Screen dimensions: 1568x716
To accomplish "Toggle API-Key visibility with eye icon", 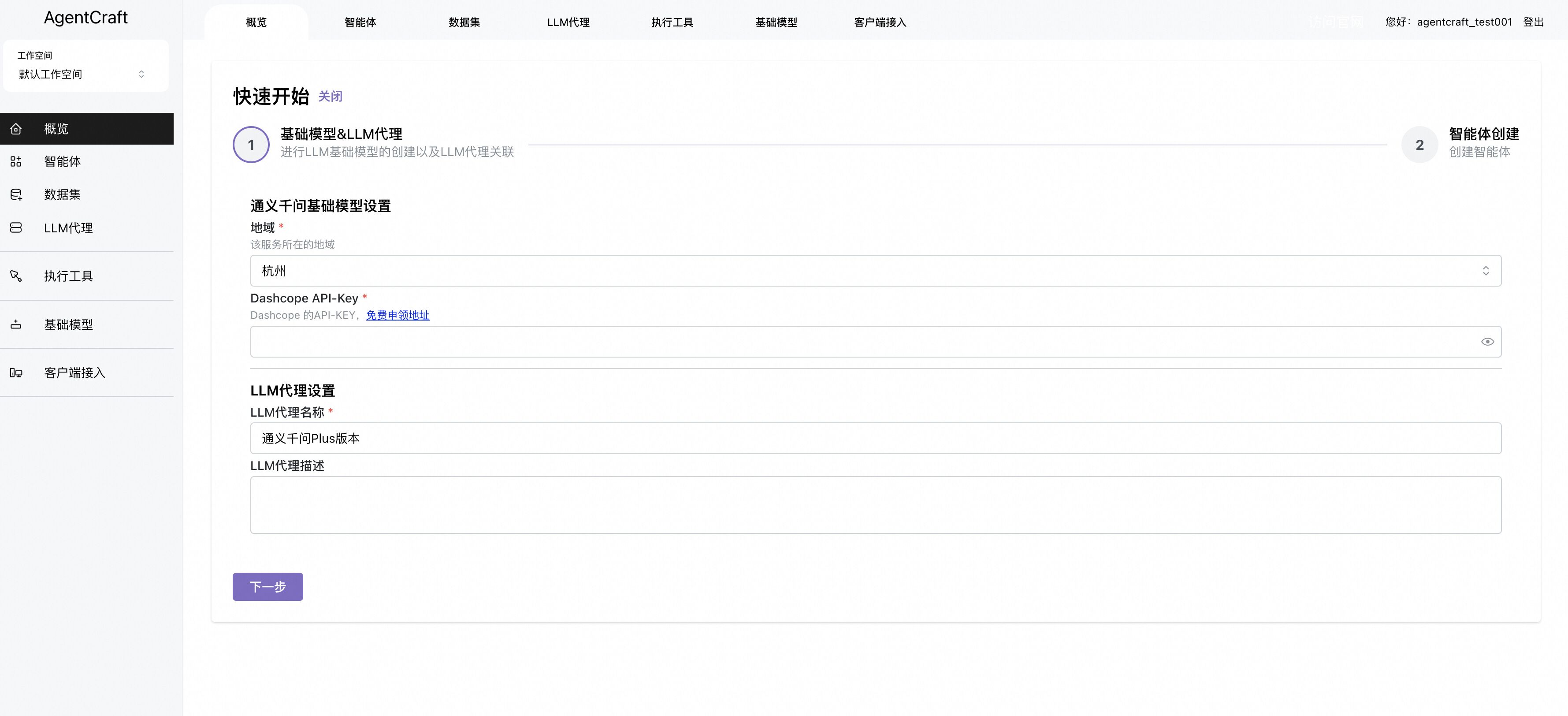I will coord(1487,342).
